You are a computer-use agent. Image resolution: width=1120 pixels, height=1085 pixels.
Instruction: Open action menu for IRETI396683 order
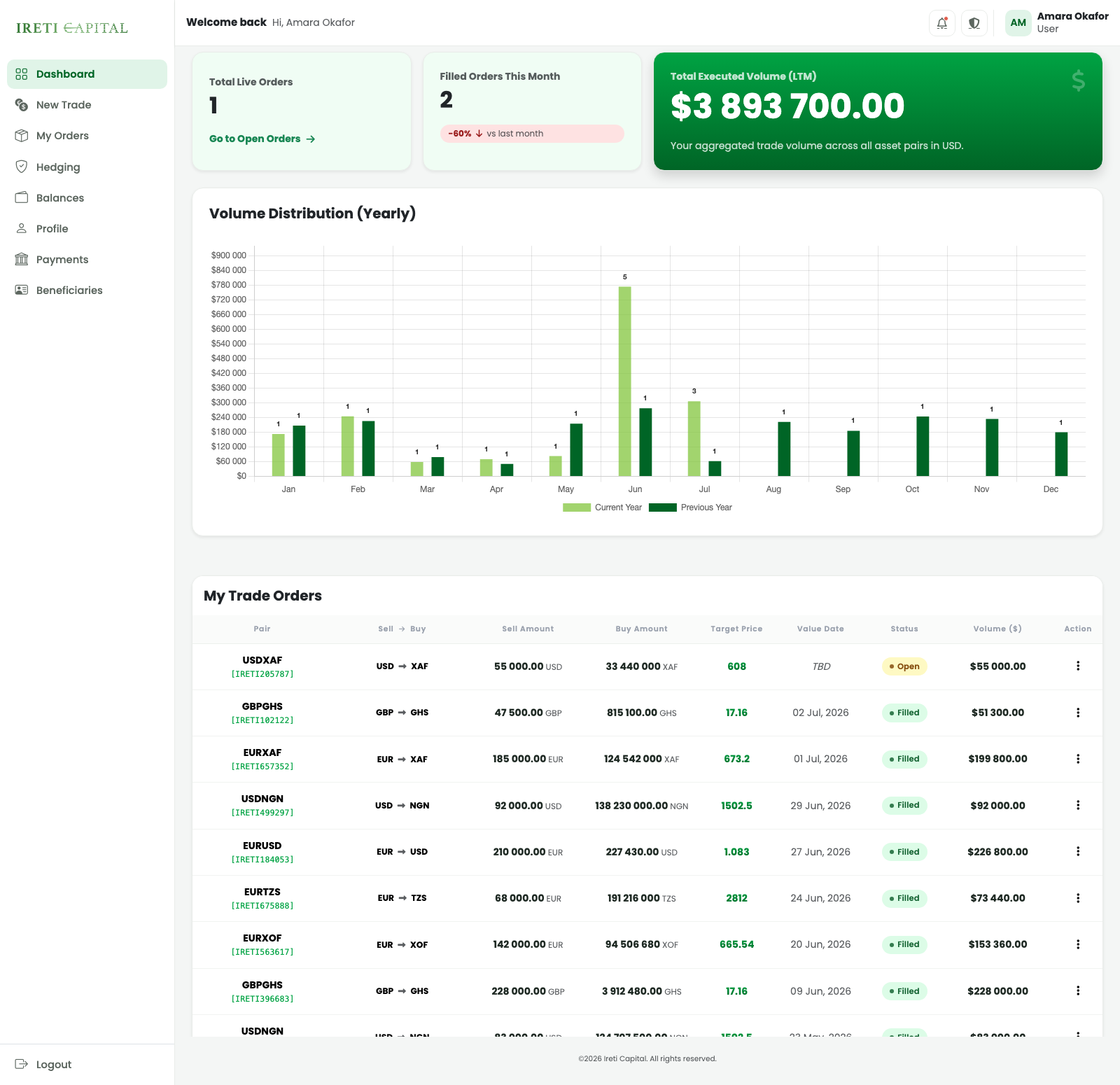tap(1078, 990)
